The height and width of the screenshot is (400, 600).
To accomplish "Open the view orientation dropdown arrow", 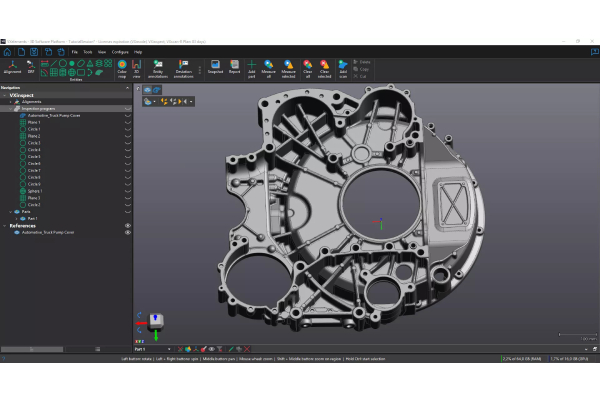I will 154,101.
